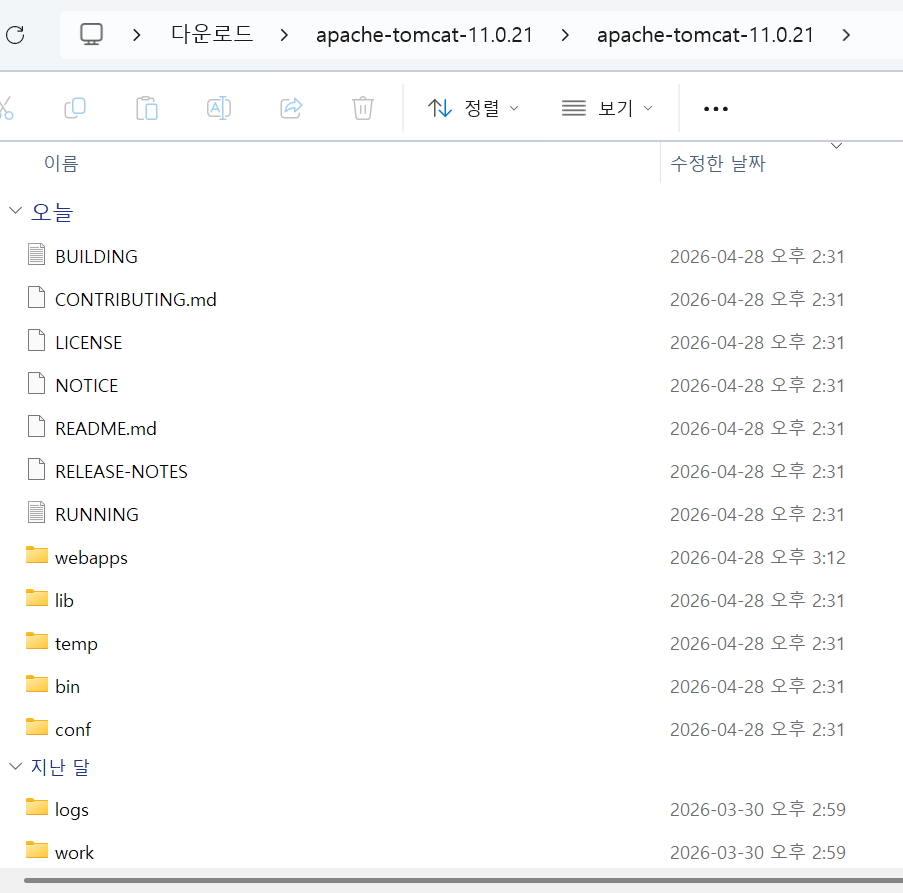Click the Cut scissors icon in toolbar
This screenshot has width=903, height=893.
pyautogui.click(x=6, y=108)
